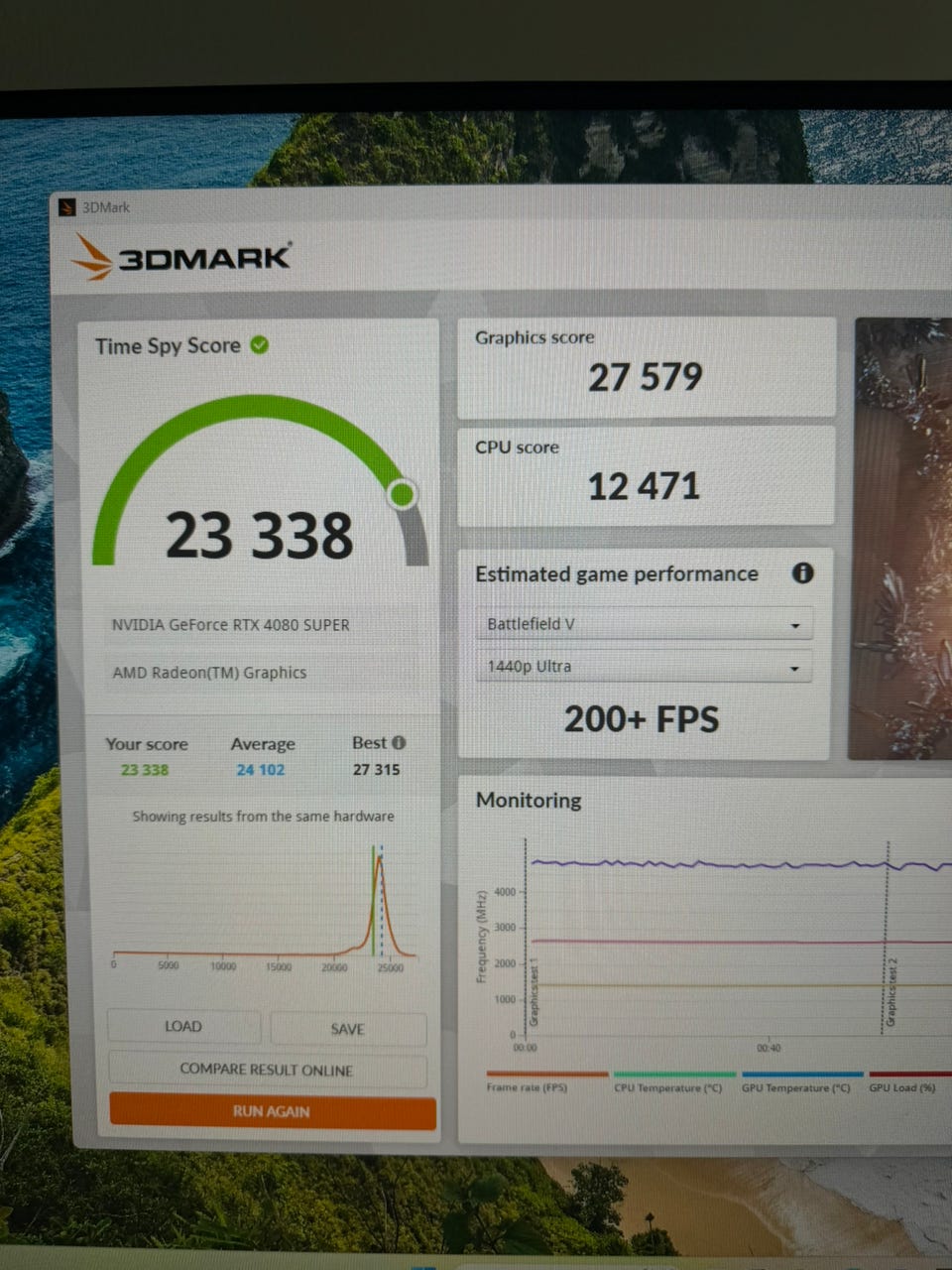Open the Battlefield V game dropdown
The width and height of the screenshot is (952, 1270).
(644, 624)
